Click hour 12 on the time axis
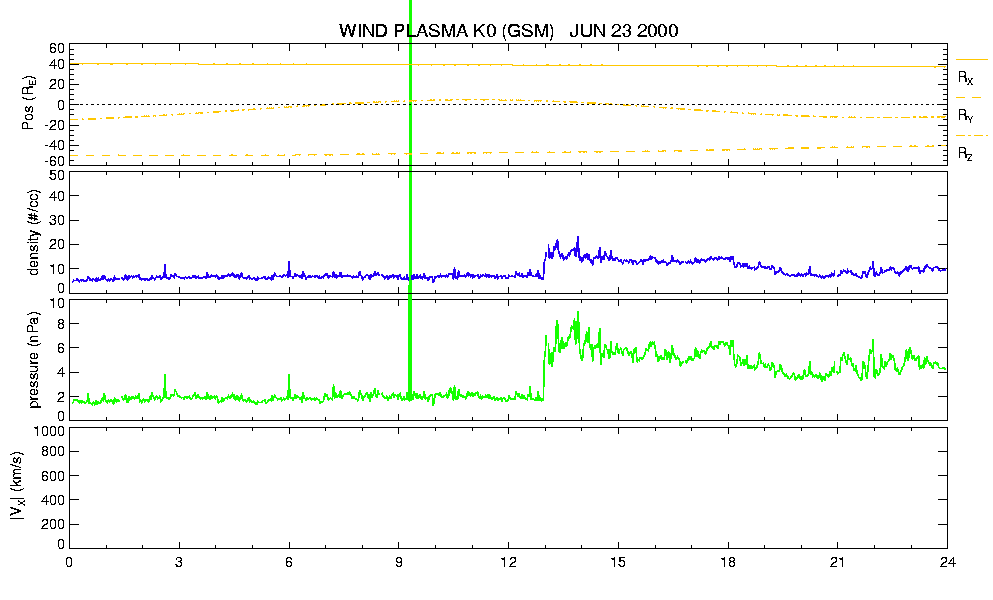 click(508, 563)
